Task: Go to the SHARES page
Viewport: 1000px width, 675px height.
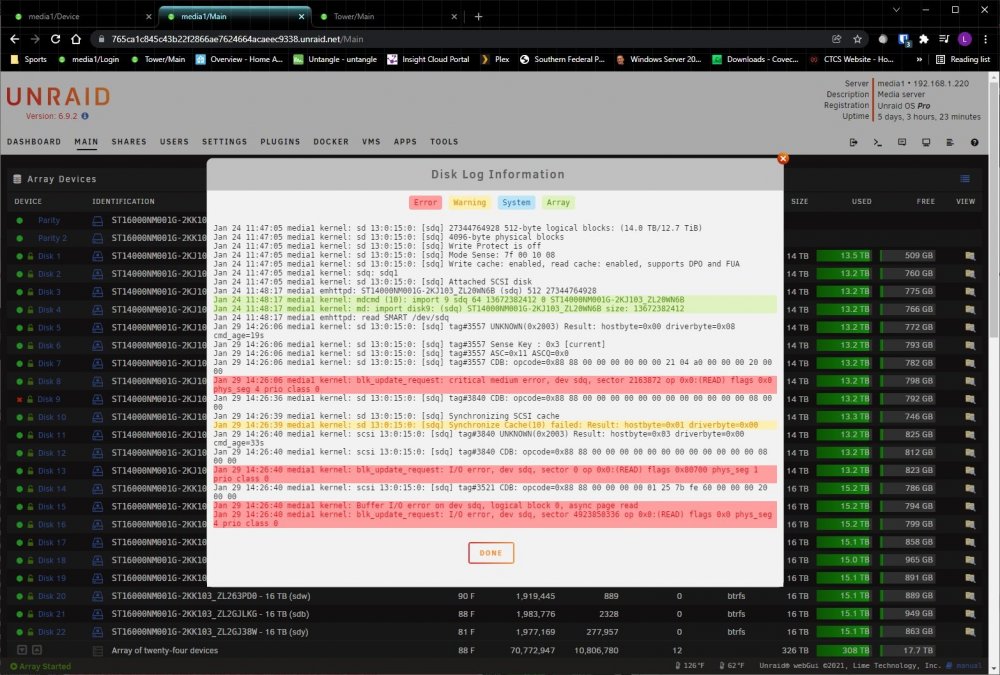Action: (129, 142)
